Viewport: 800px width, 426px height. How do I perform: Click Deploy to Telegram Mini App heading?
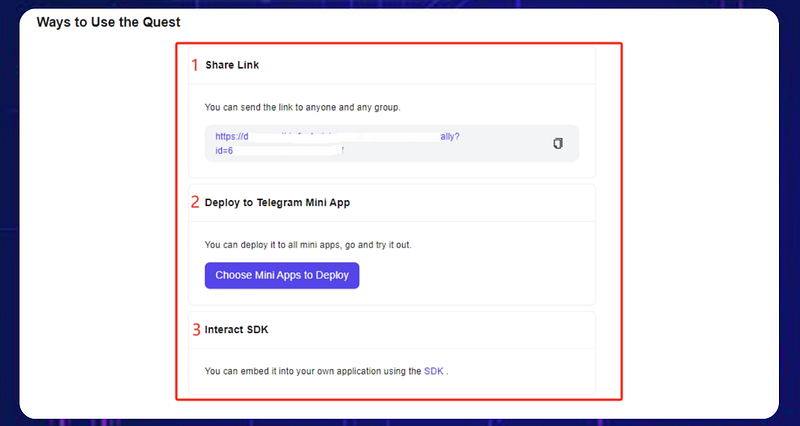tap(277, 203)
